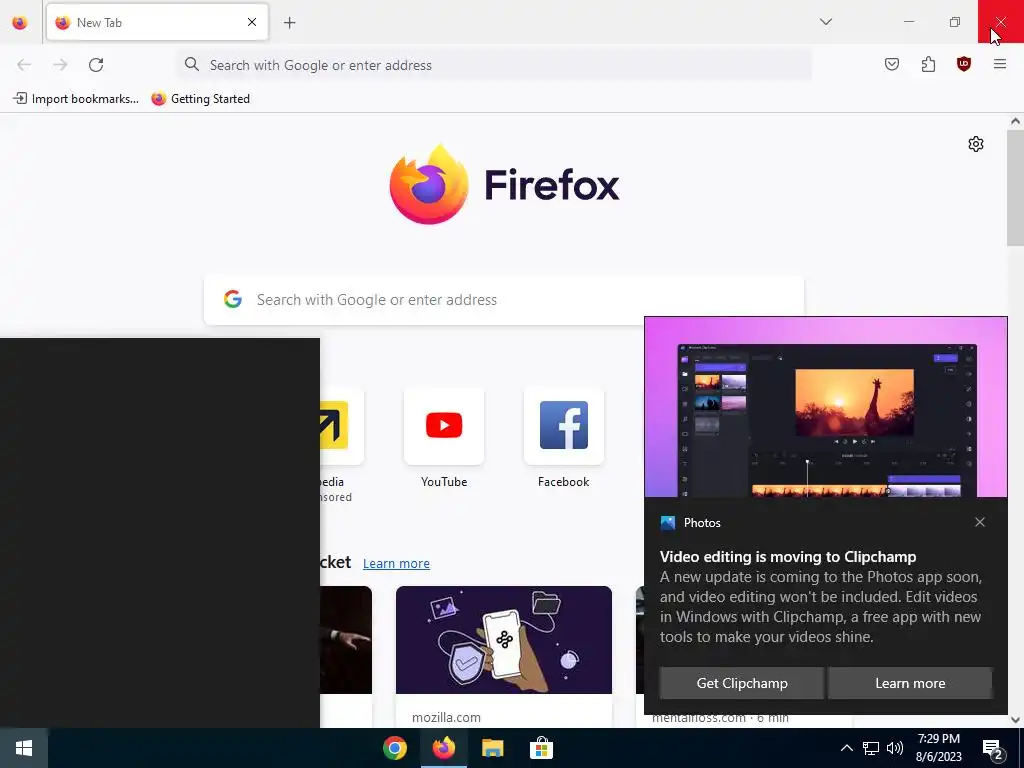Image resolution: width=1024 pixels, height=768 pixels.
Task: Open Microsoft Store from the taskbar
Action: [541, 748]
